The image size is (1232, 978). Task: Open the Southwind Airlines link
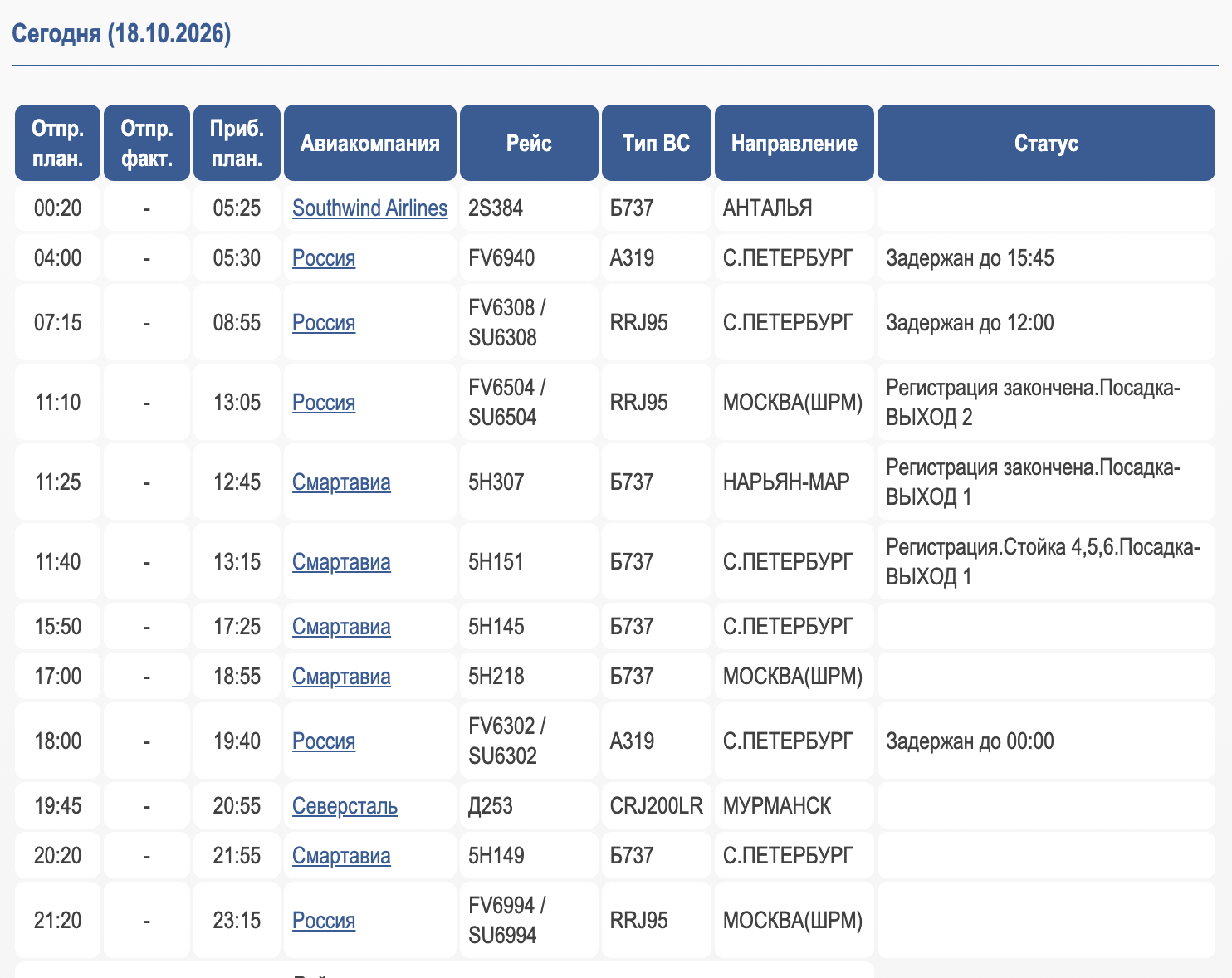(369, 208)
